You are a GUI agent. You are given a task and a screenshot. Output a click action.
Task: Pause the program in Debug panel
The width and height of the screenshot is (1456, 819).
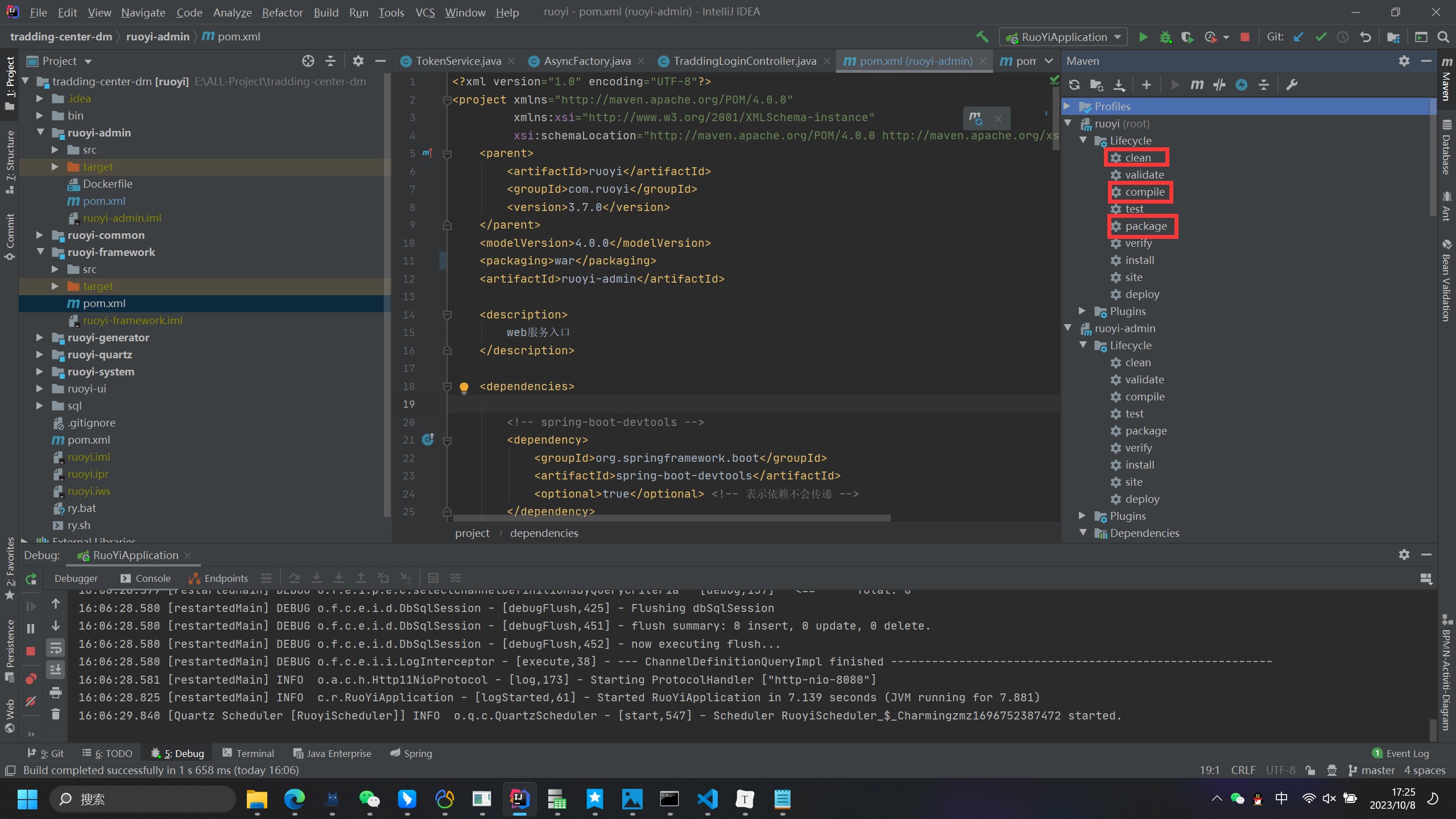coord(31,628)
